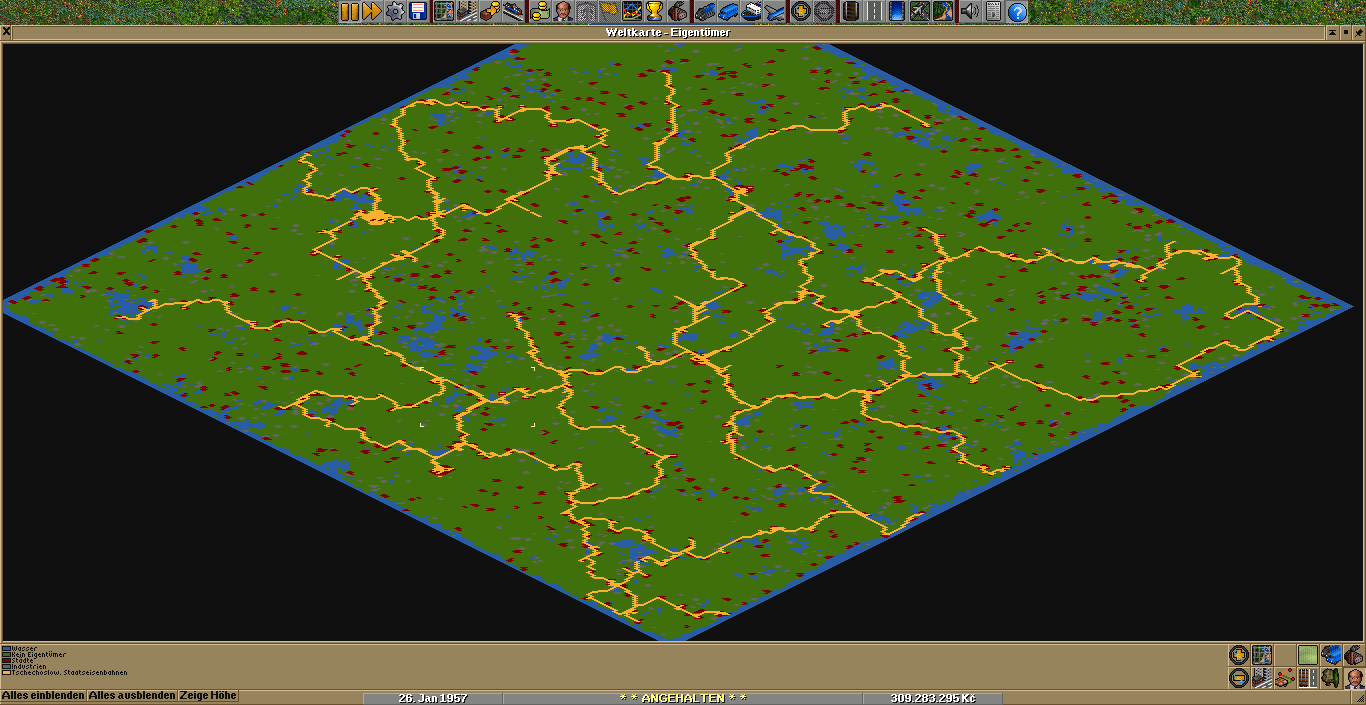Open the aircraft list icon

(x=774, y=12)
